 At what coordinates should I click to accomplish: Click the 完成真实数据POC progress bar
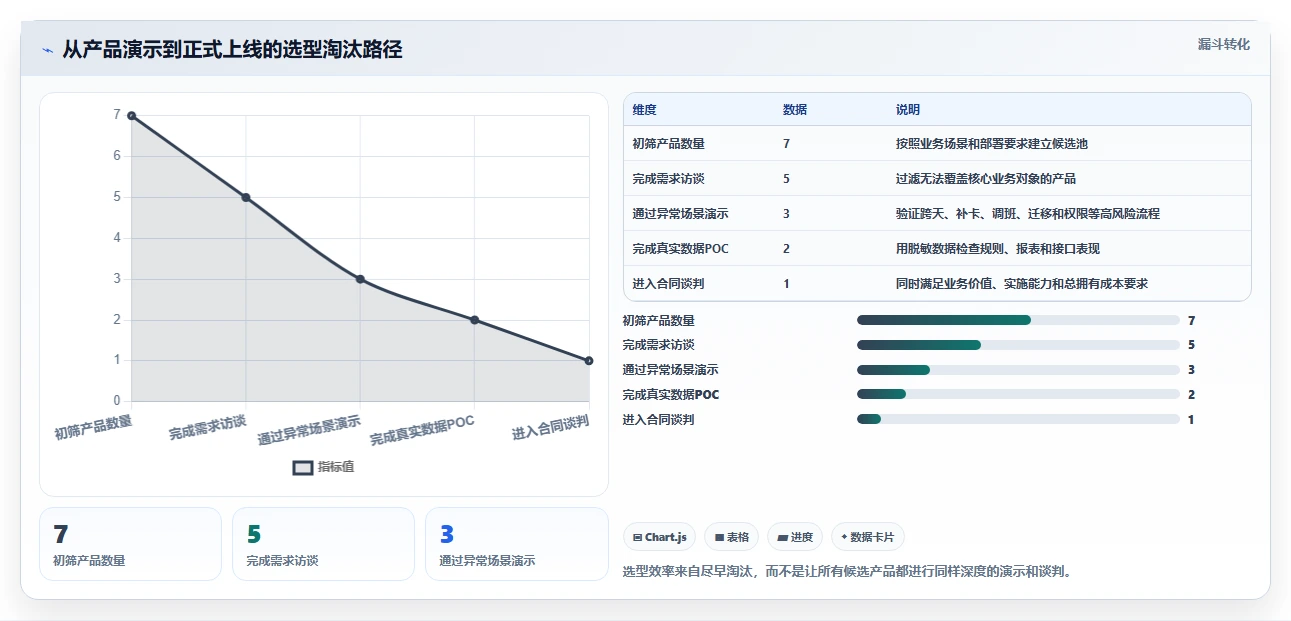click(x=1018, y=394)
